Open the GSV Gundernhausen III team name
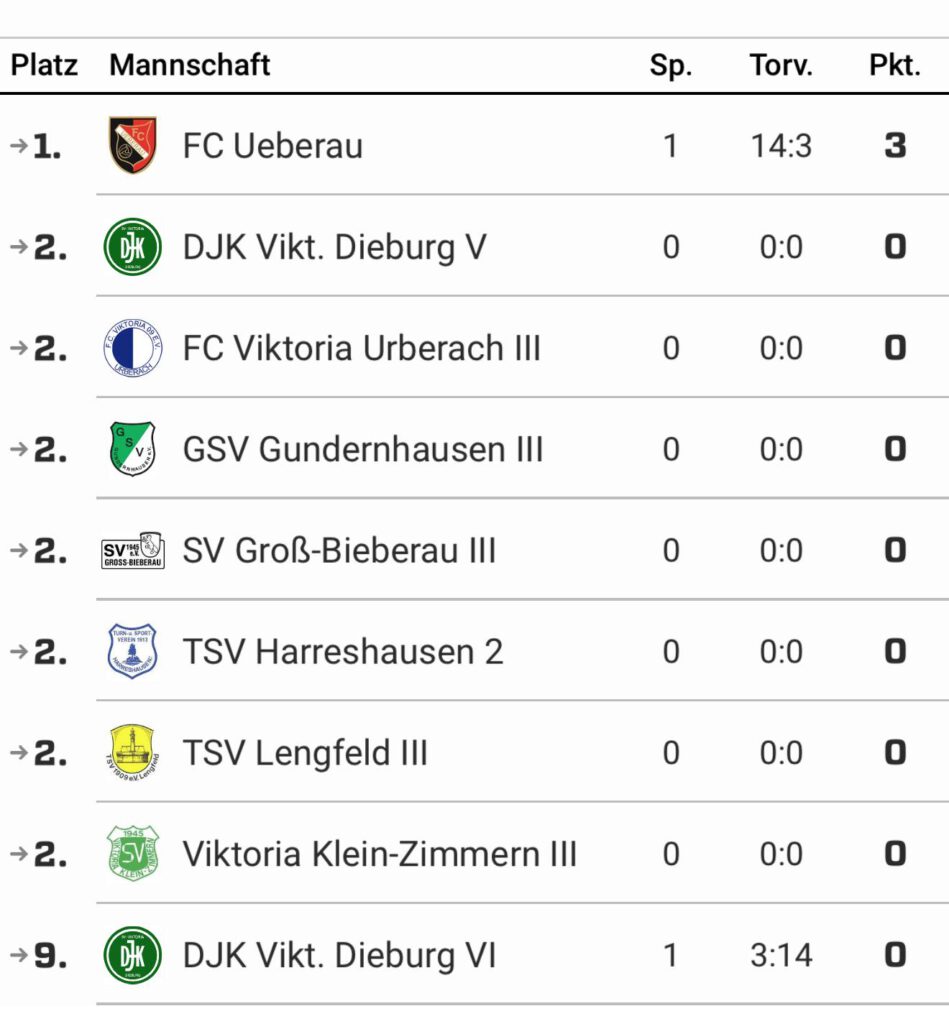The width and height of the screenshot is (949, 1024). coord(362,449)
